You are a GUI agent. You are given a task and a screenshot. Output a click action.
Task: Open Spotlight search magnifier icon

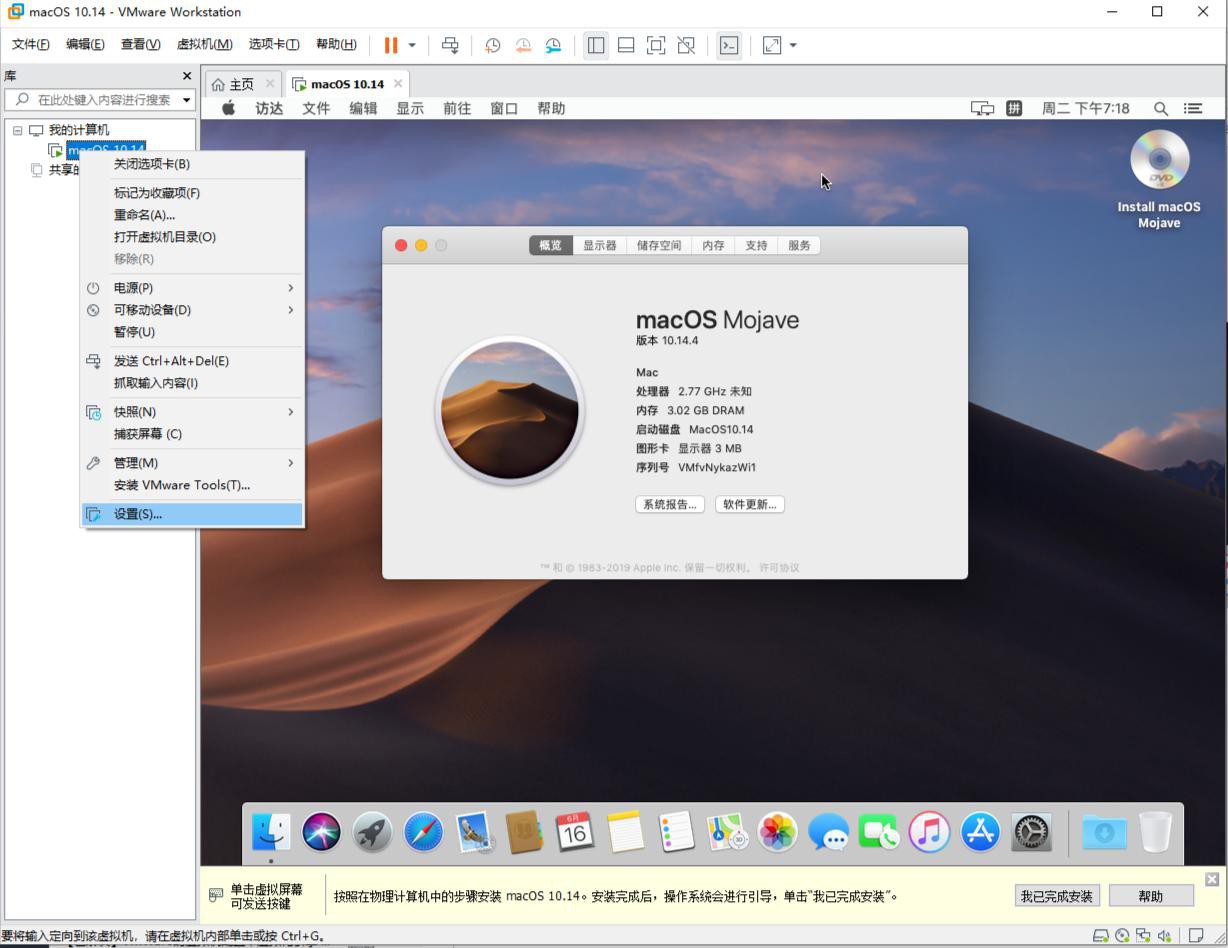tap(1161, 108)
